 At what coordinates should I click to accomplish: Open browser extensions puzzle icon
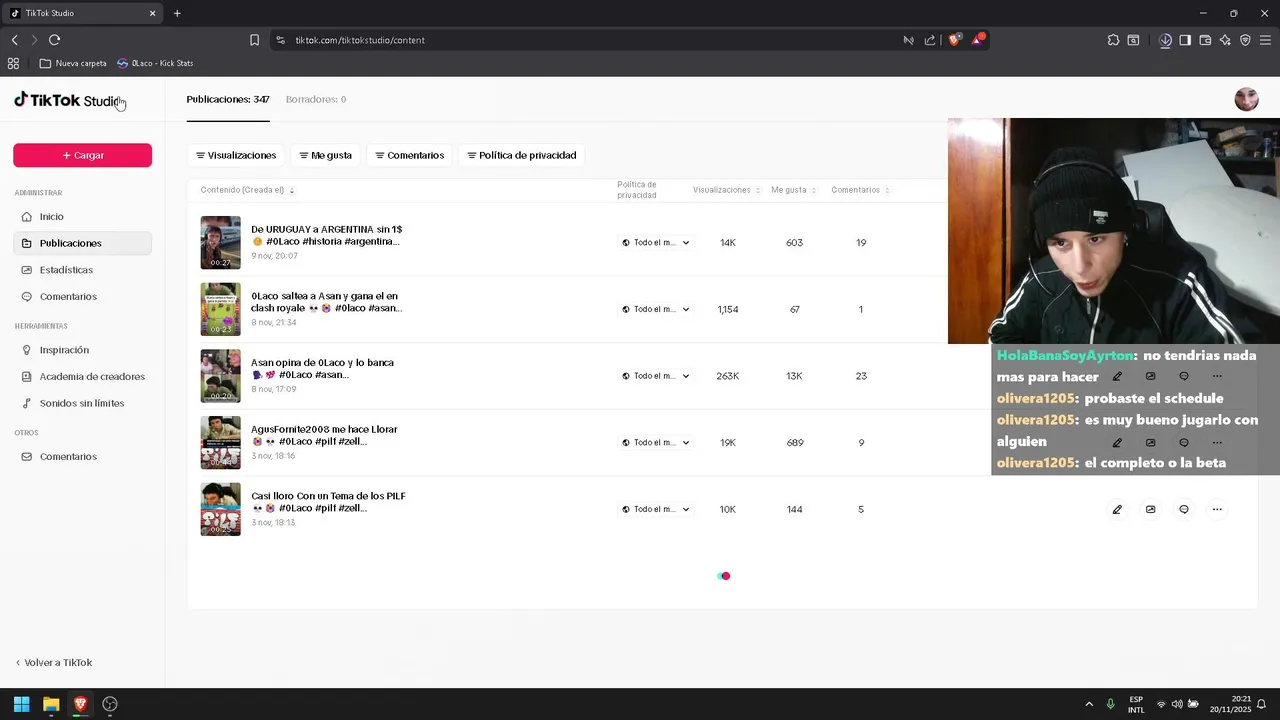click(x=1113, y=40)
